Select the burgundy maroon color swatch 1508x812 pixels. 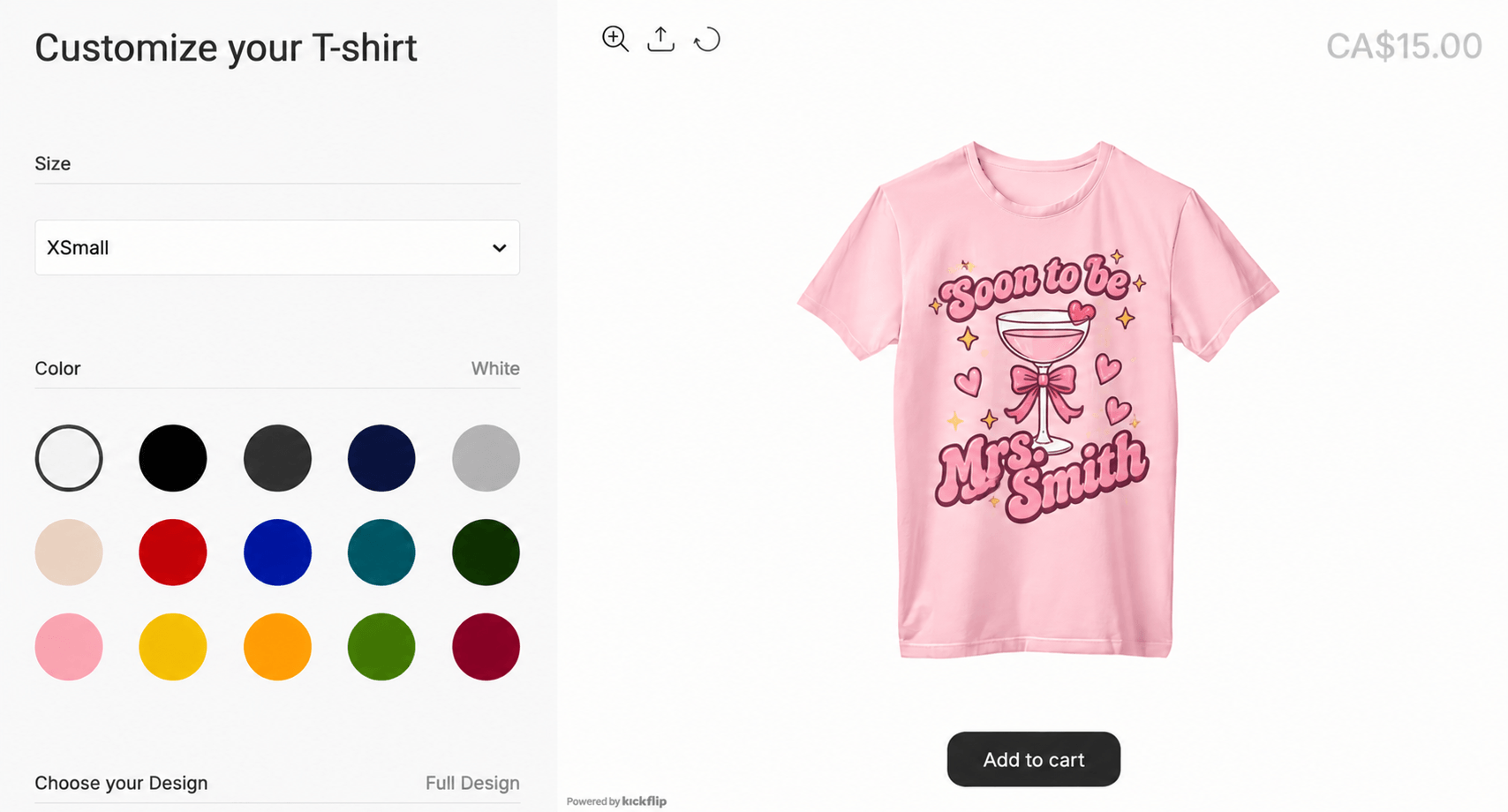486,647
